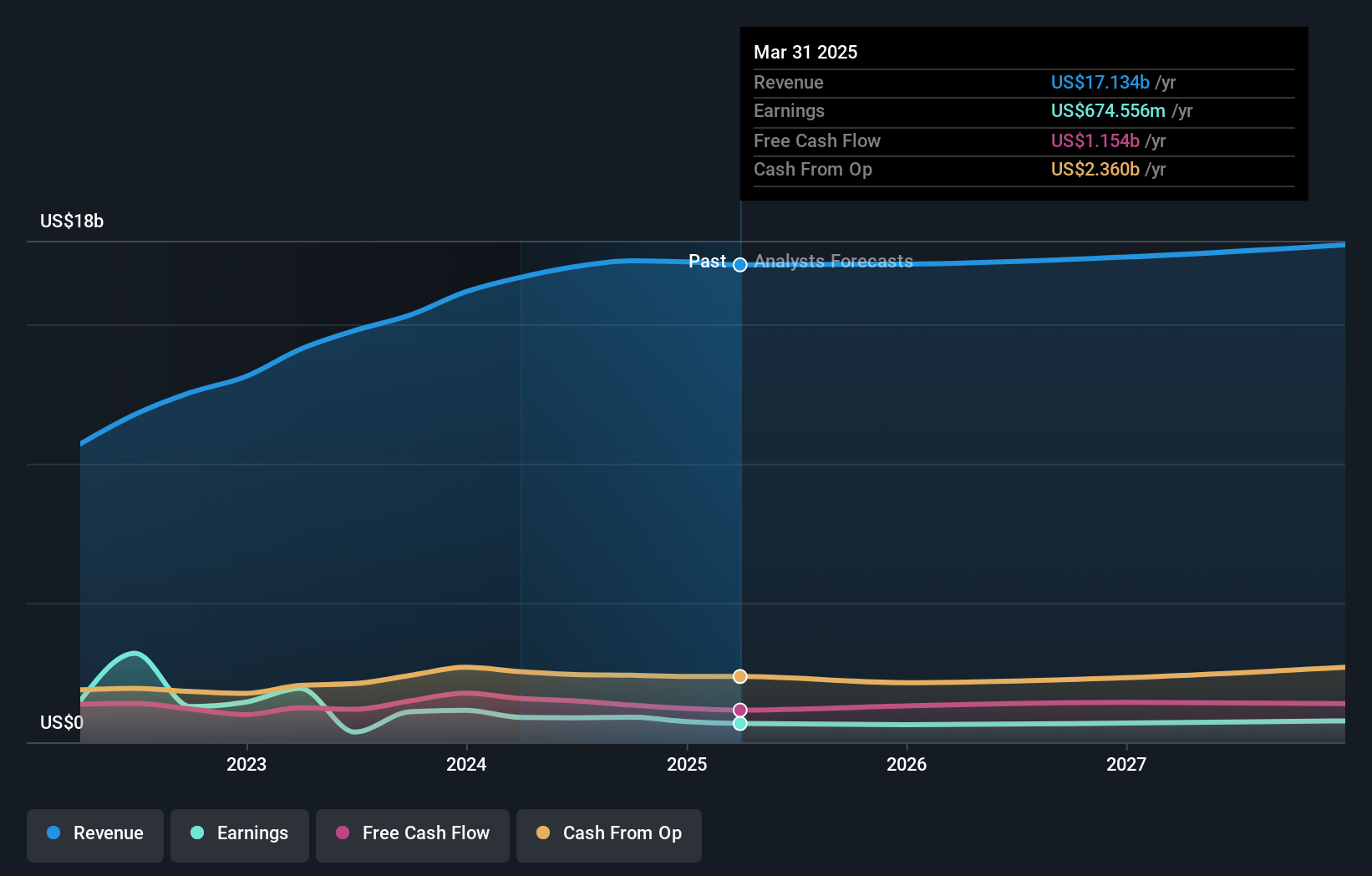Viewport: 1372px width, 876px height.
Task: Click the Past label on the chart
Action: [708, 261]
